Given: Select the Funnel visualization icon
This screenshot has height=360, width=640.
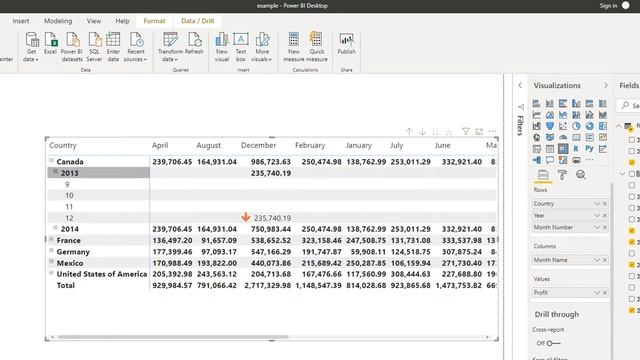Looking at the screenshot, I should 550,126.
